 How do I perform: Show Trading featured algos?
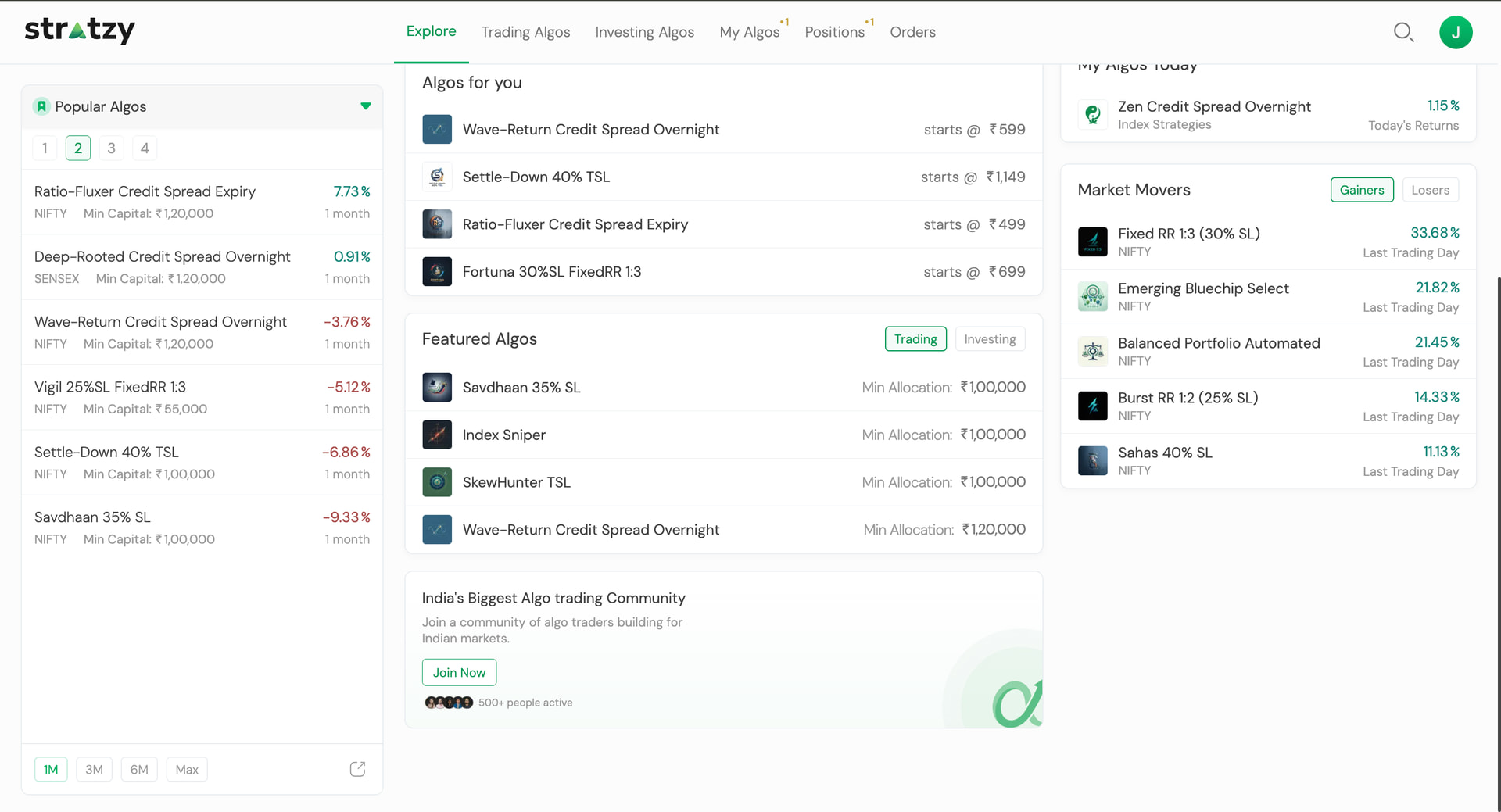[x=915, y=339]
